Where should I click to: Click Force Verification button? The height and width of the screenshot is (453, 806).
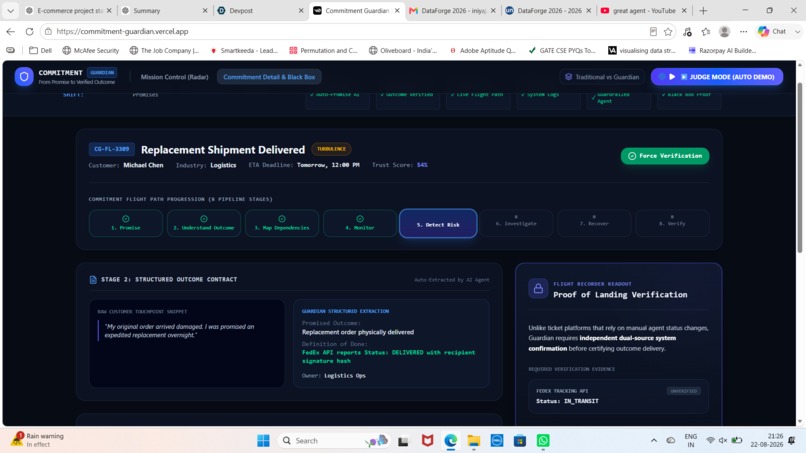(x=665, y=156)
